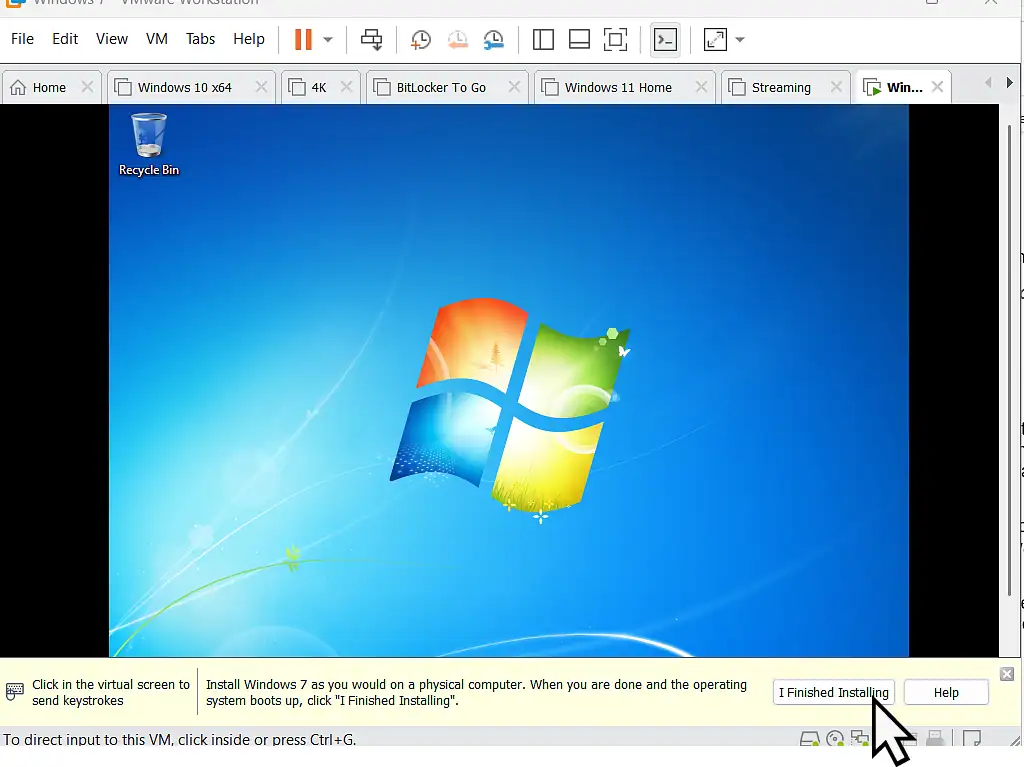Screen dimensions: 1024x767
Task: Open the full screen stretch dropdown
Action: tap(740, 39)
